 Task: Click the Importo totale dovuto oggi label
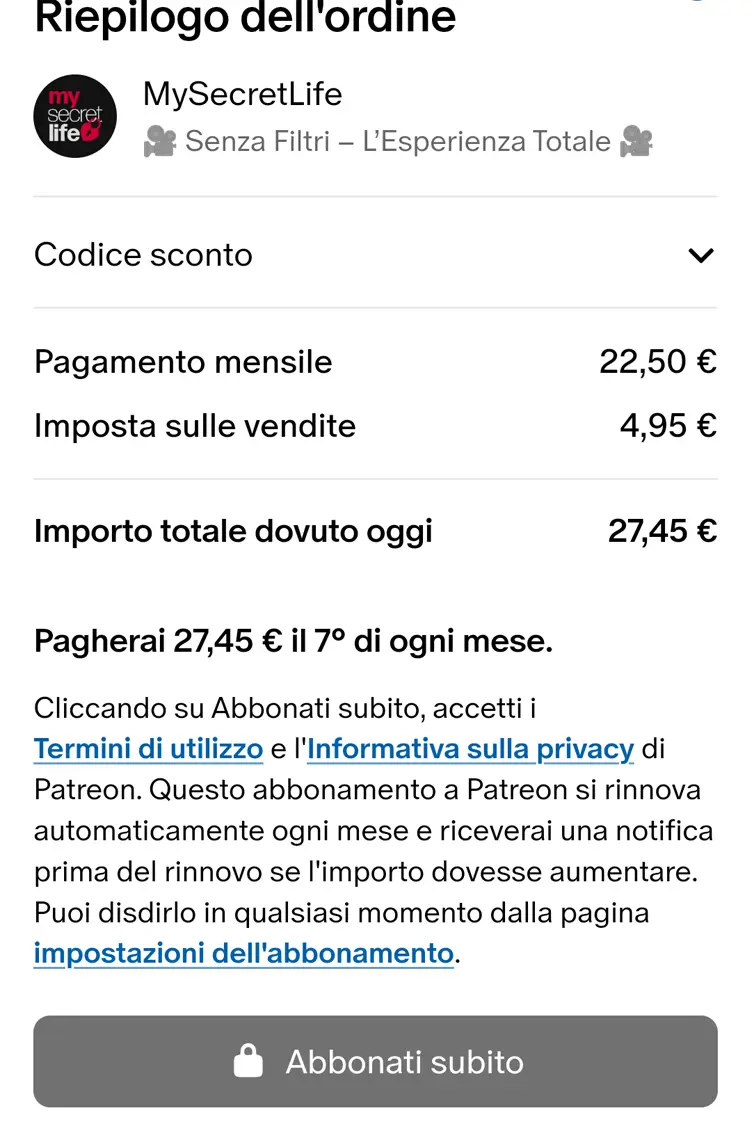(233, 531)
